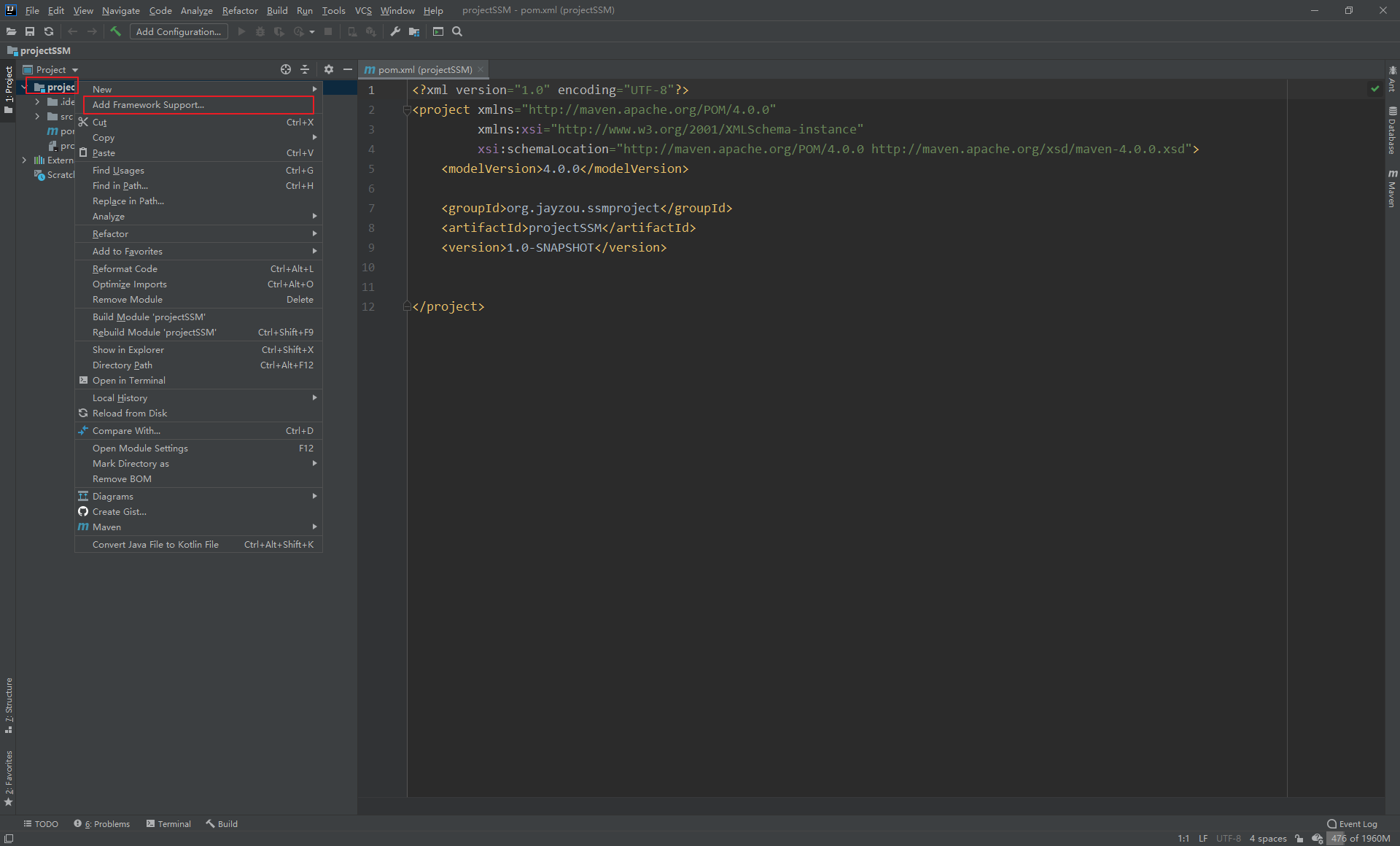This screenshot has width=1400, height=846.
Task: Choose Add Framework Support
Action: (198, 105)
